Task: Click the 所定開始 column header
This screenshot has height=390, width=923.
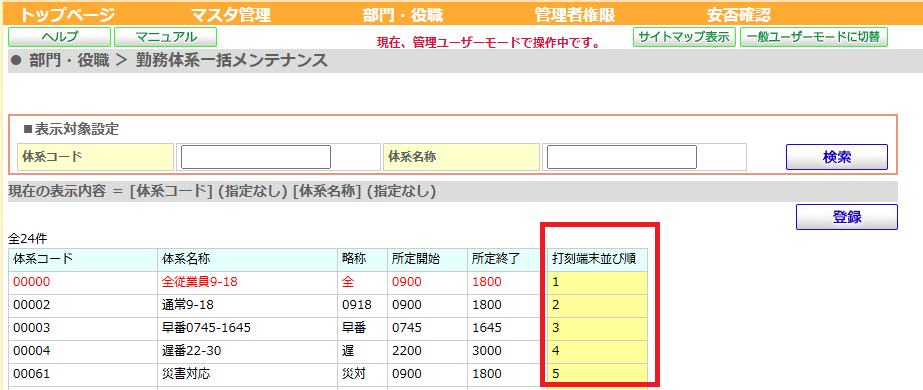Action: 427,259
